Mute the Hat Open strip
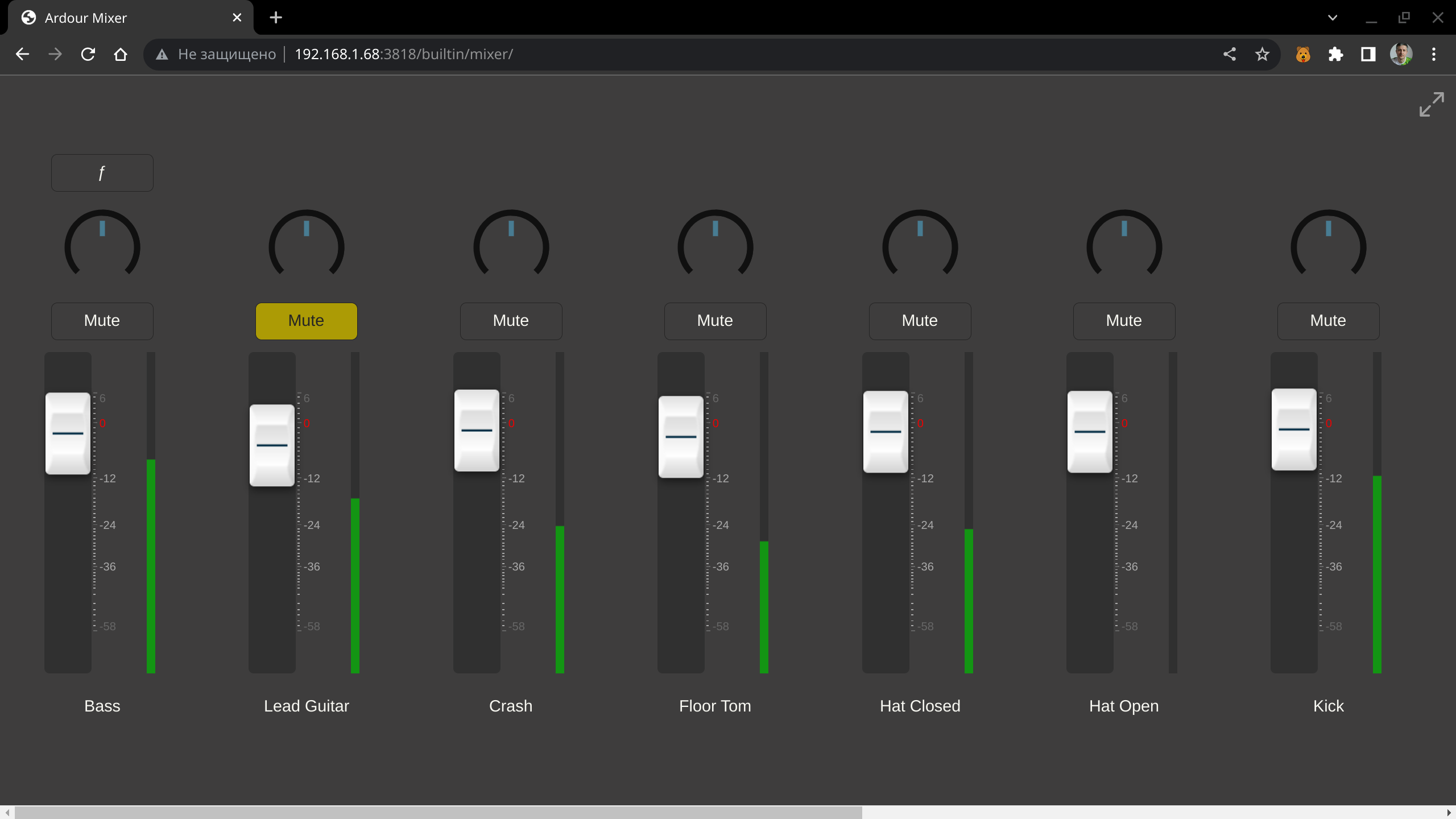The width and height of the screenshot is (1456, 819). [x=1124, y=321]
